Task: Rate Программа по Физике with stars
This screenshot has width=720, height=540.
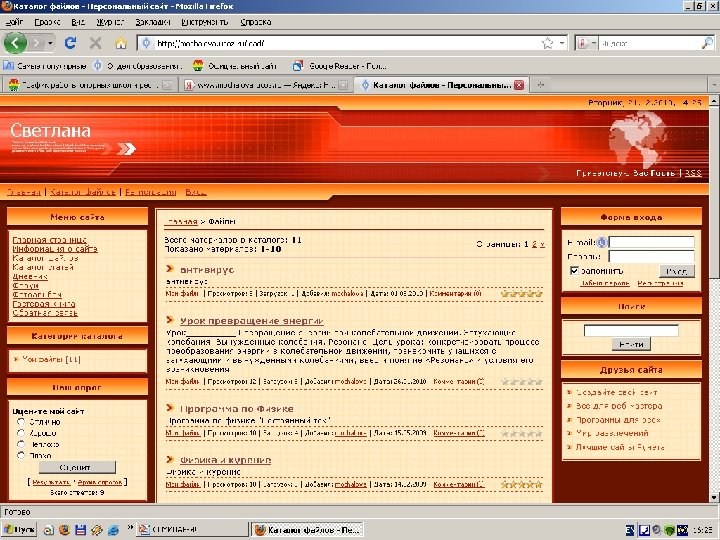Action: 522,433
